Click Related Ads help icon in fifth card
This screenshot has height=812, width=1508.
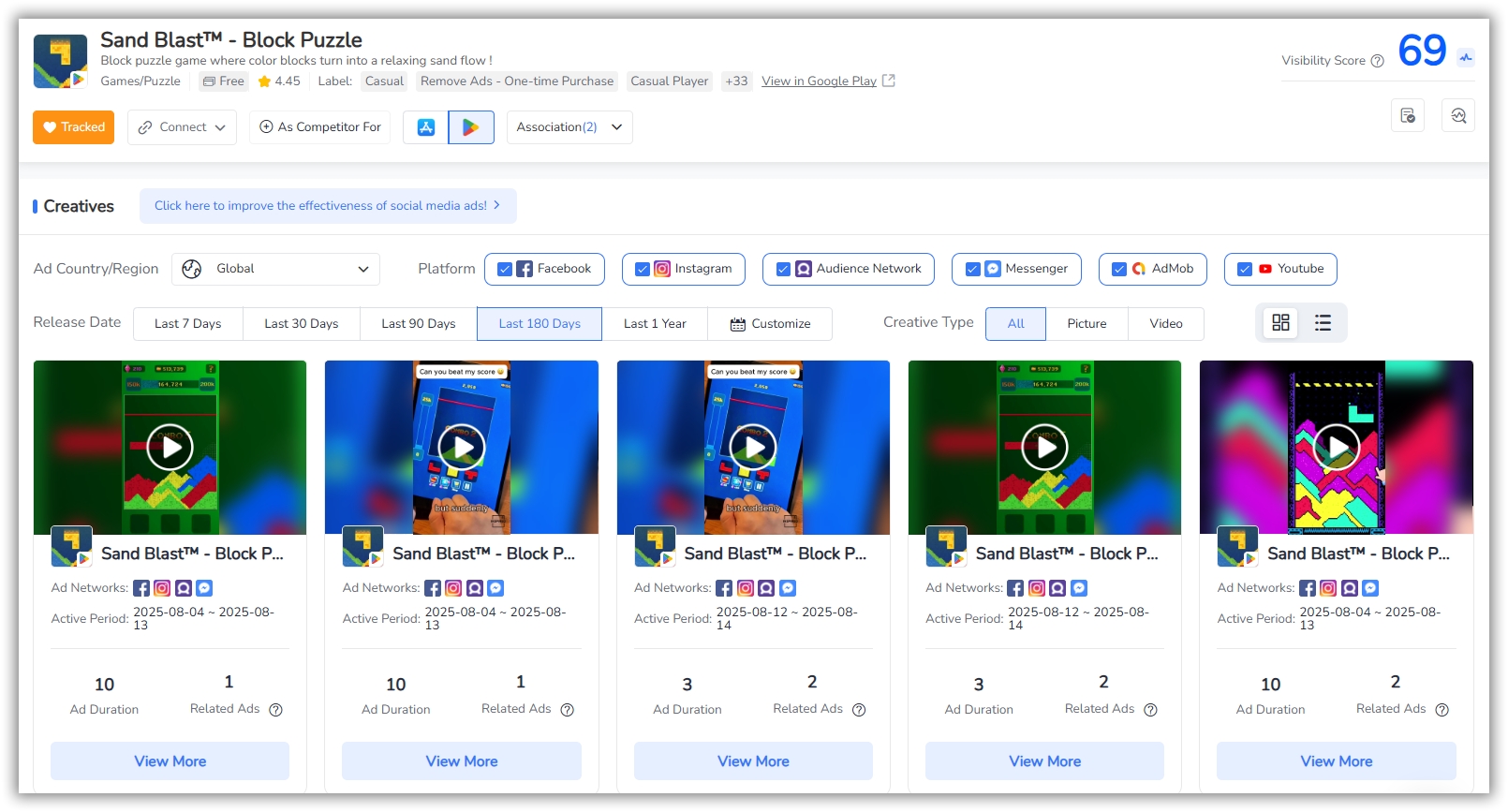[x=1442, y=710]
